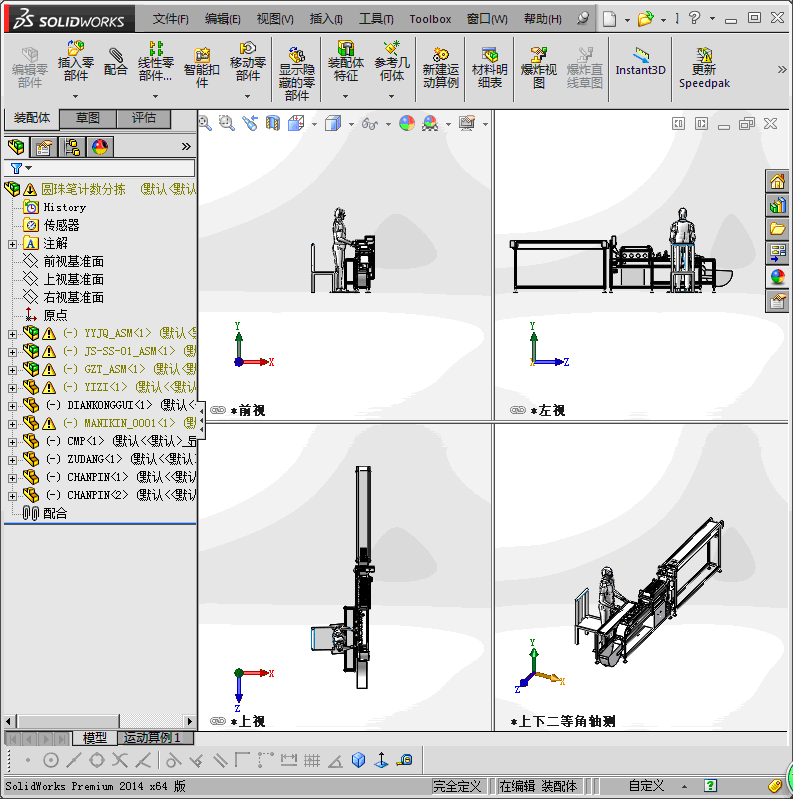Switch to 草图 Sketch ribbon tab
793x799 pixels.
point(88,118)
